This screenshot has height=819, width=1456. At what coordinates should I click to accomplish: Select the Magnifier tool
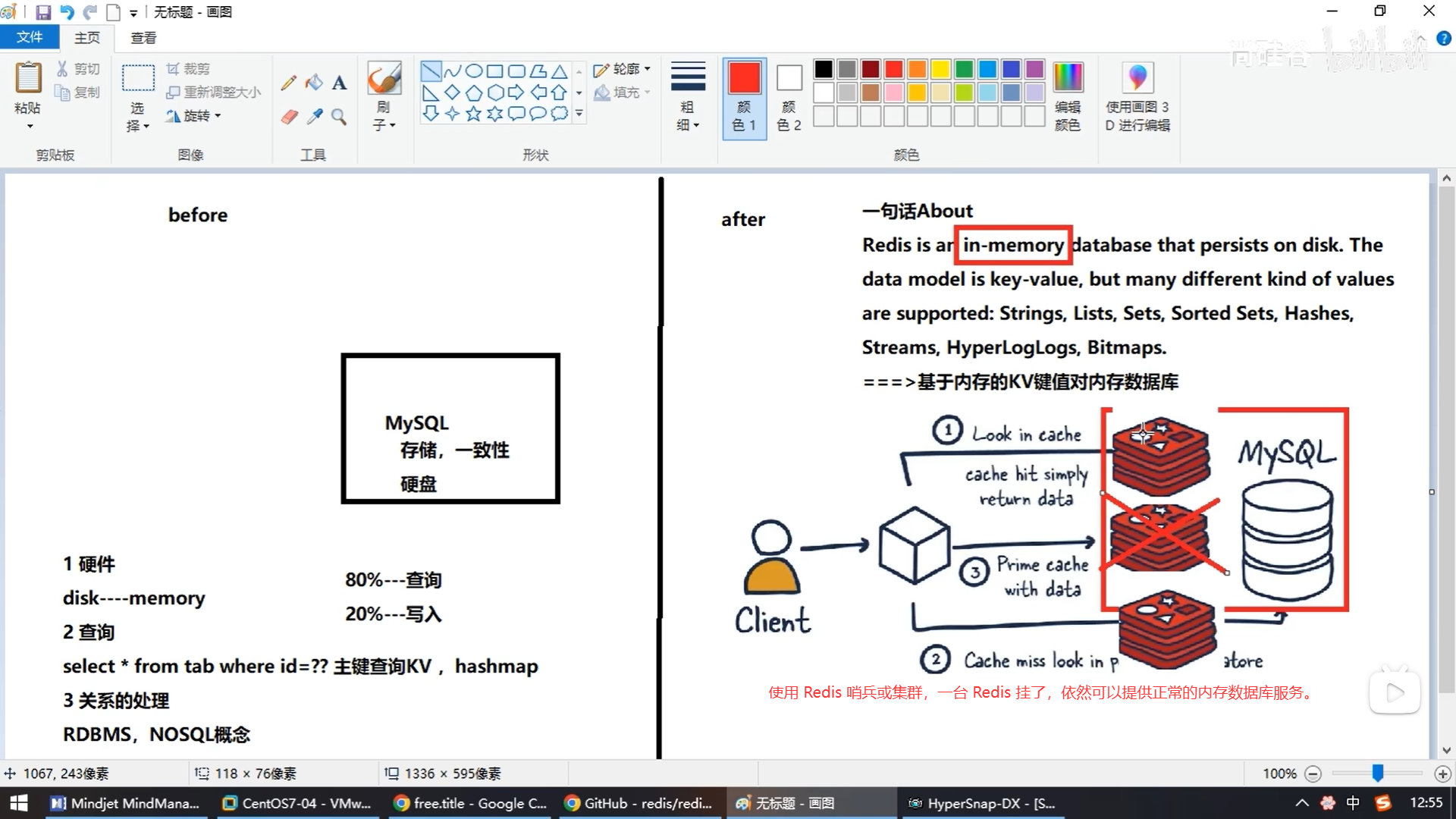pos(339,117)
